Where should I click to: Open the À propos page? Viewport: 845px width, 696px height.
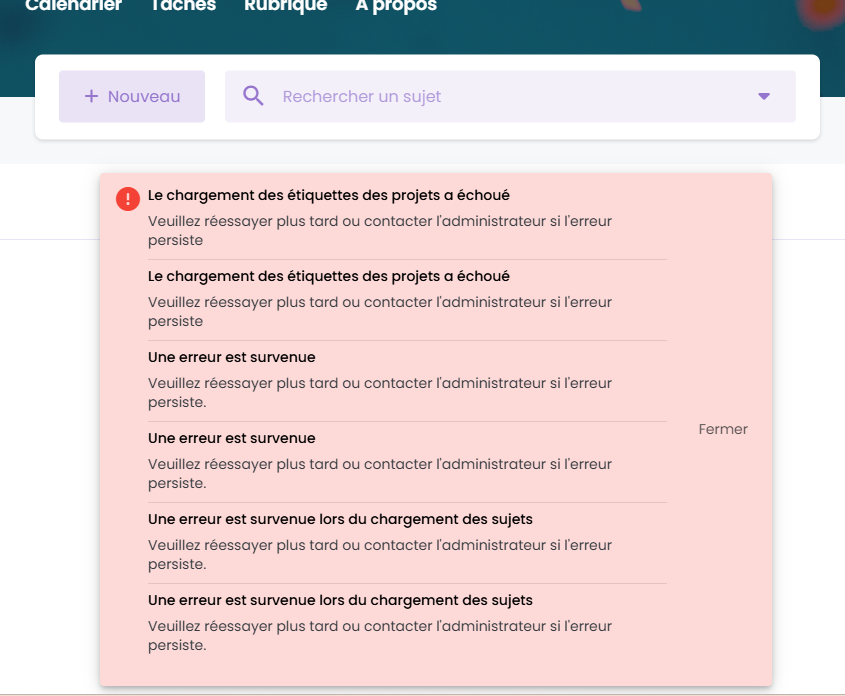click(x=396, y=6)
